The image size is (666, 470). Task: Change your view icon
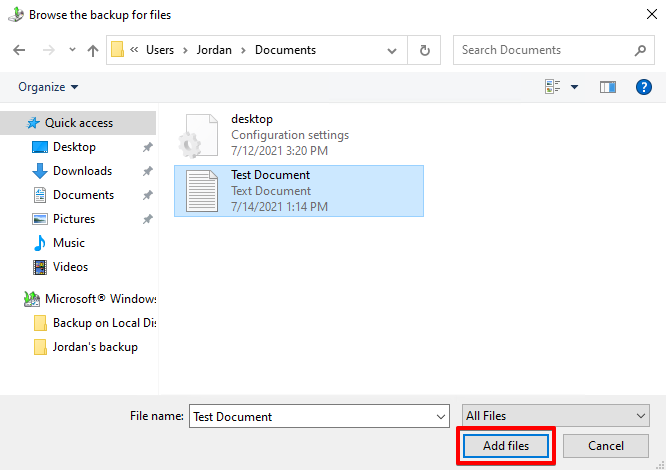pos(552,87)
